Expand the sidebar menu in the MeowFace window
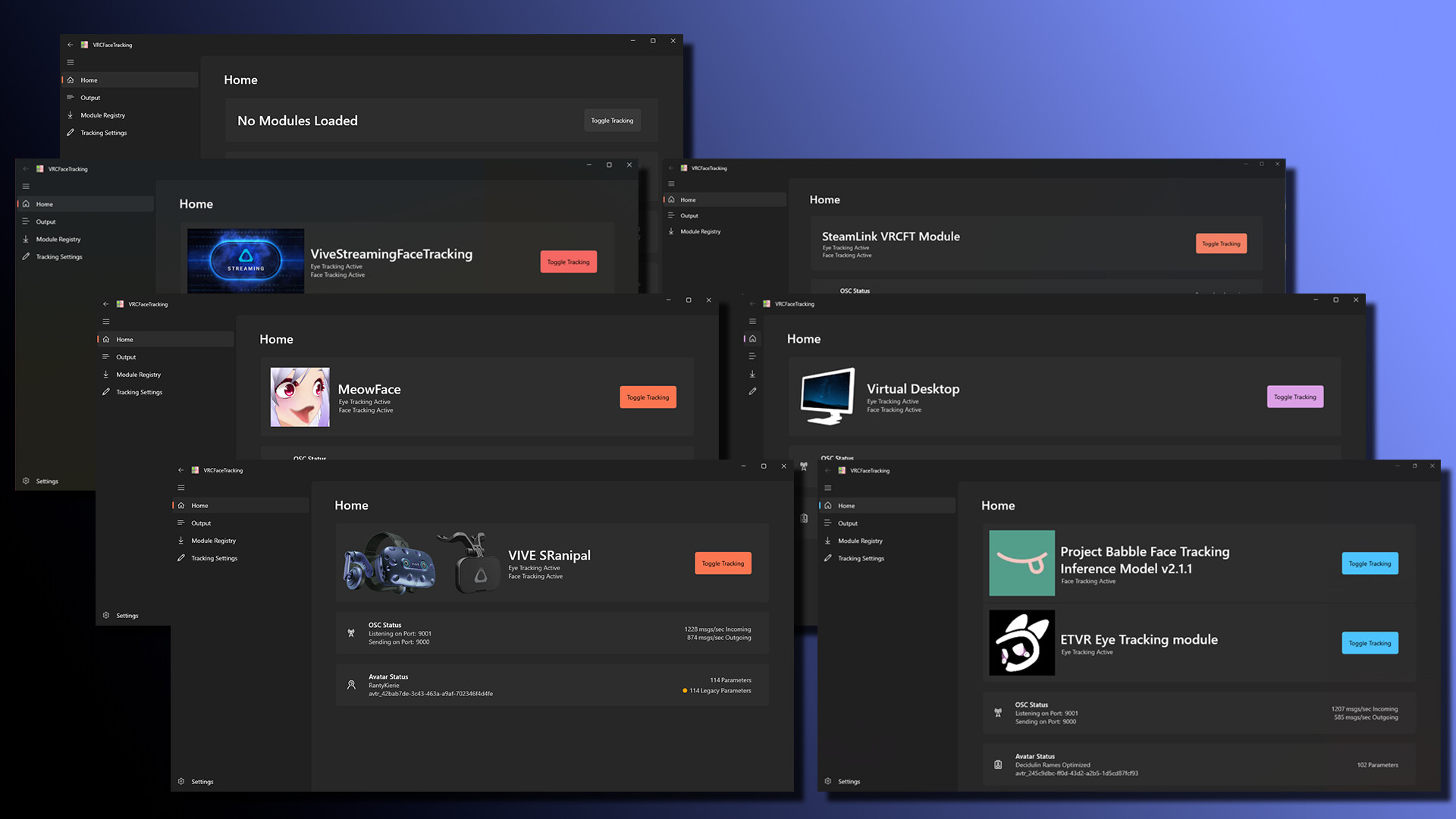The height and width of the screenshot is (819, 1456). 106,321
